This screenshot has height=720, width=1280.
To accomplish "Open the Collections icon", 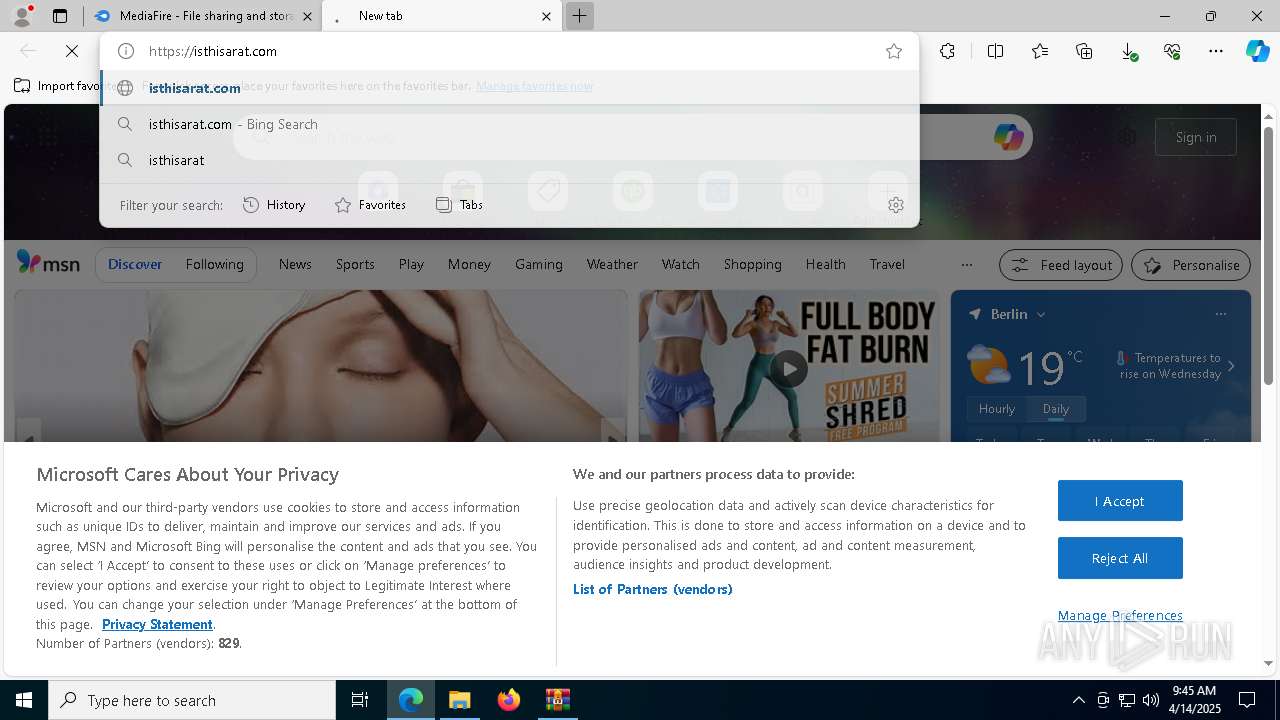I will pyautogui.click(x=1084, y=51).
